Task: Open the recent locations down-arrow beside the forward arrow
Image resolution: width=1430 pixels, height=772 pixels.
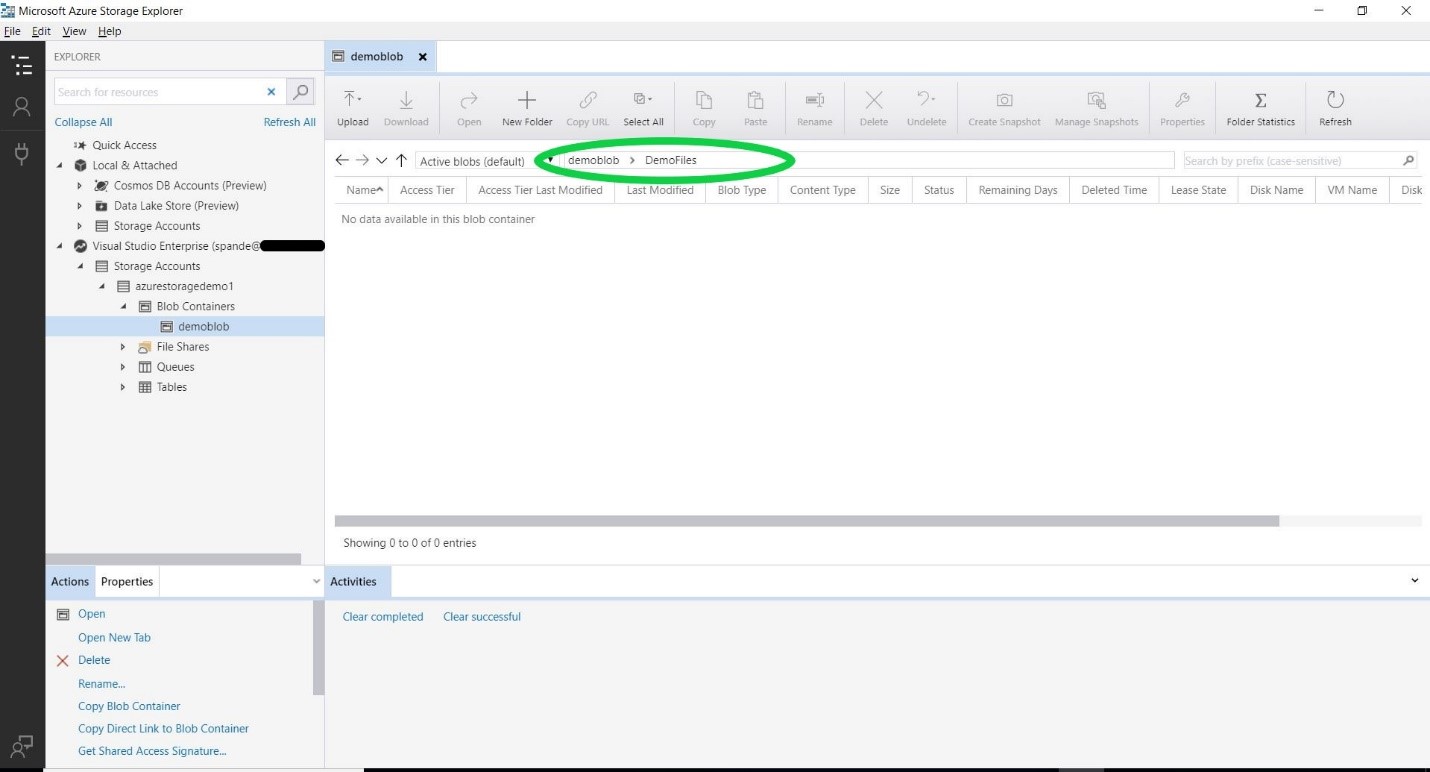Action: point(381,160)
